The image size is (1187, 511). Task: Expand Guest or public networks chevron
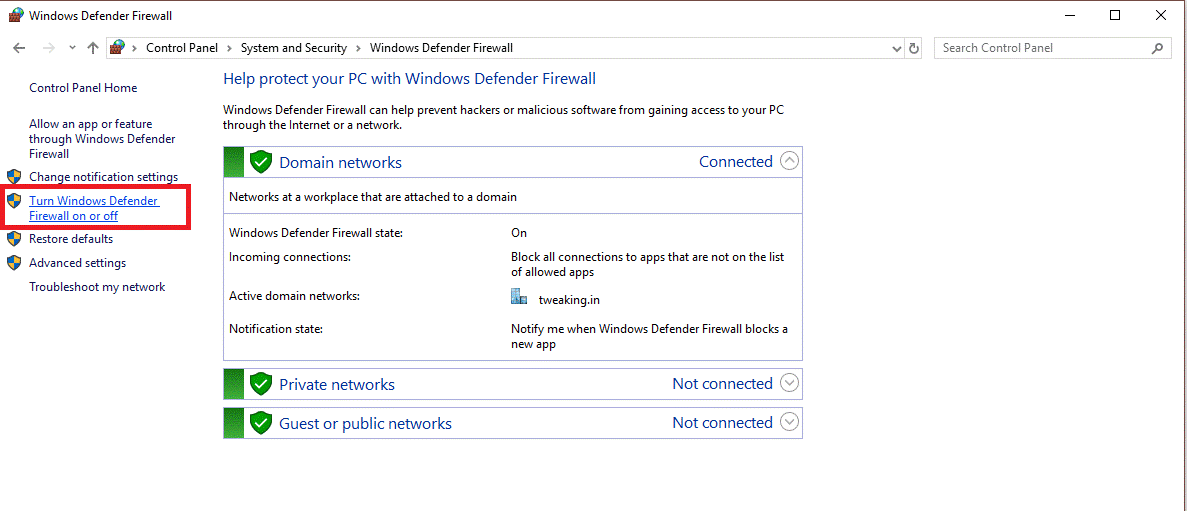point(790,422)
